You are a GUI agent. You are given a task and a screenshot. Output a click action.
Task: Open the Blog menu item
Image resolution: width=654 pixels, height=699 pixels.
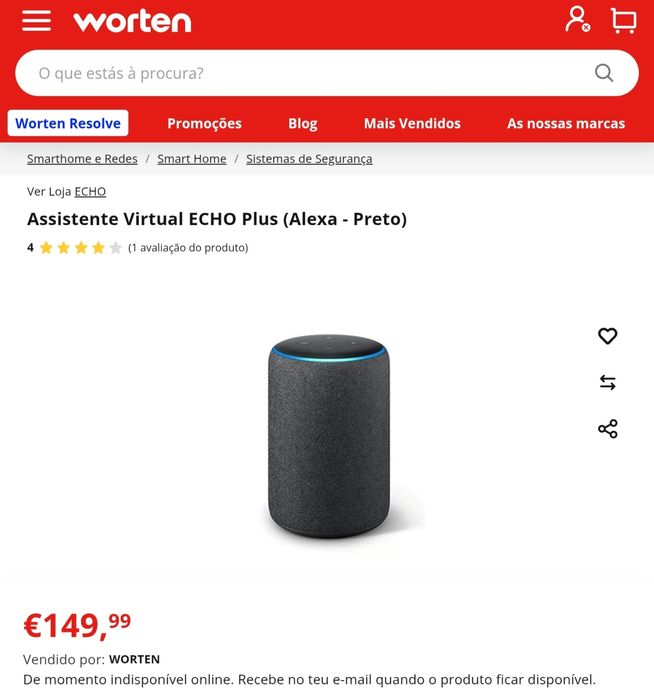point(303,123)
